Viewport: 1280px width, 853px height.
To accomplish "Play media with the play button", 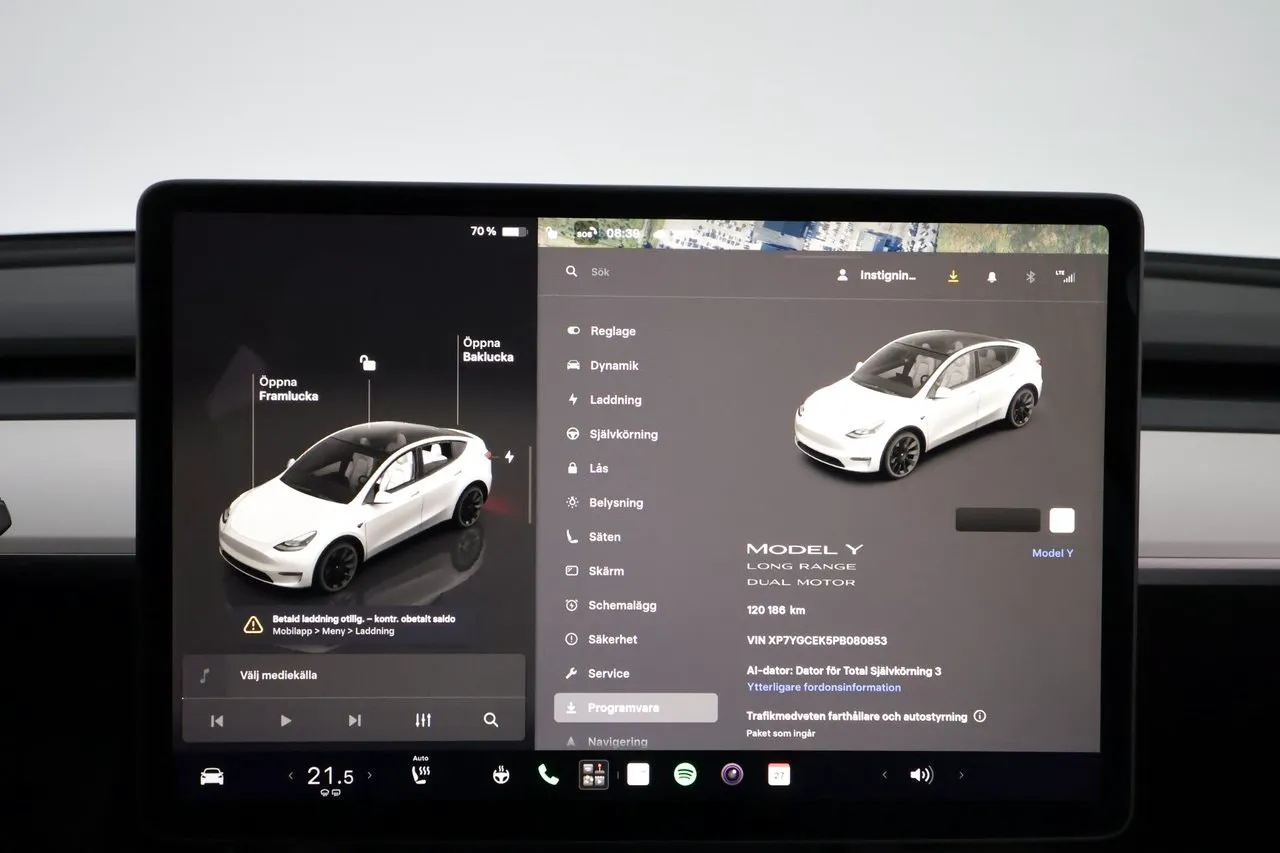I will (286, 720).
